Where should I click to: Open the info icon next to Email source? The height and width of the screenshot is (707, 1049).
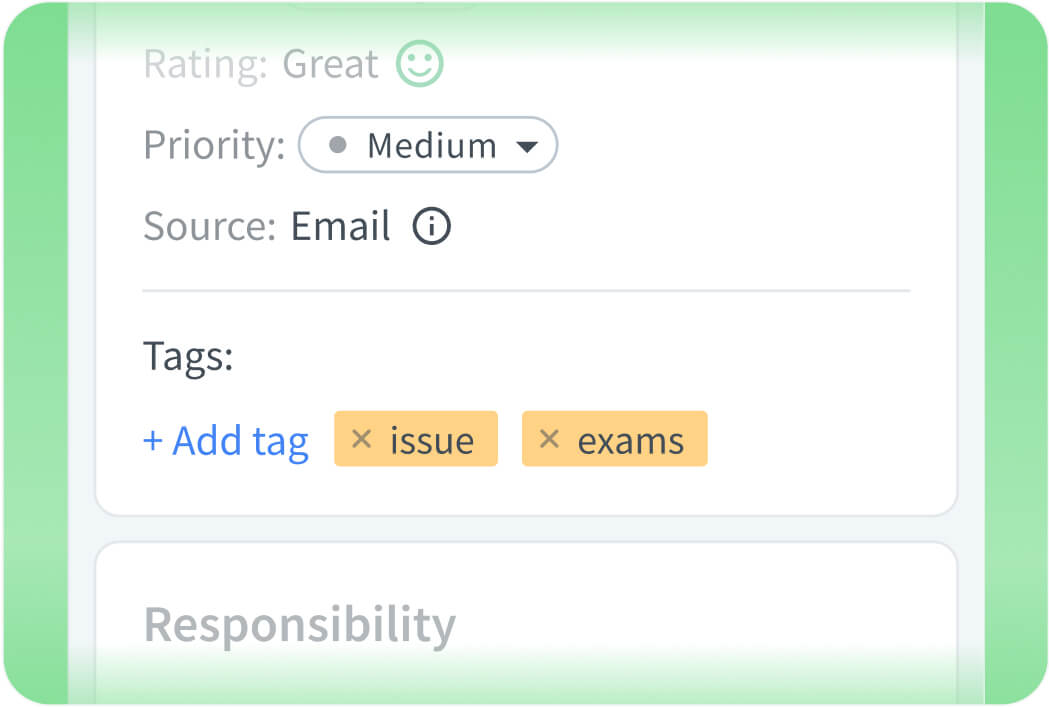point(432,226)
